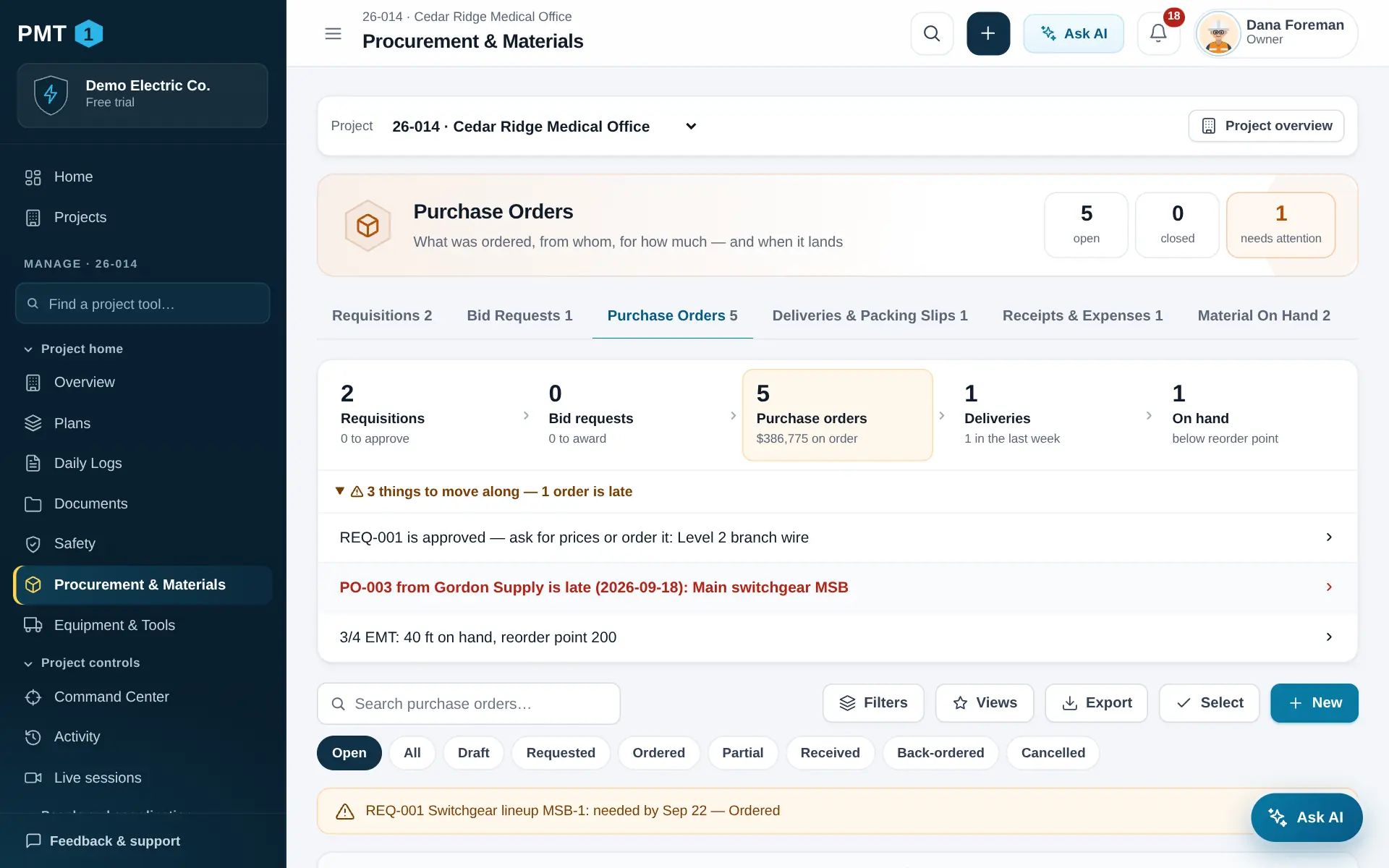Click the needs attention stat card
This screenshot has width=1389, height=868.
click(1280, 225)
